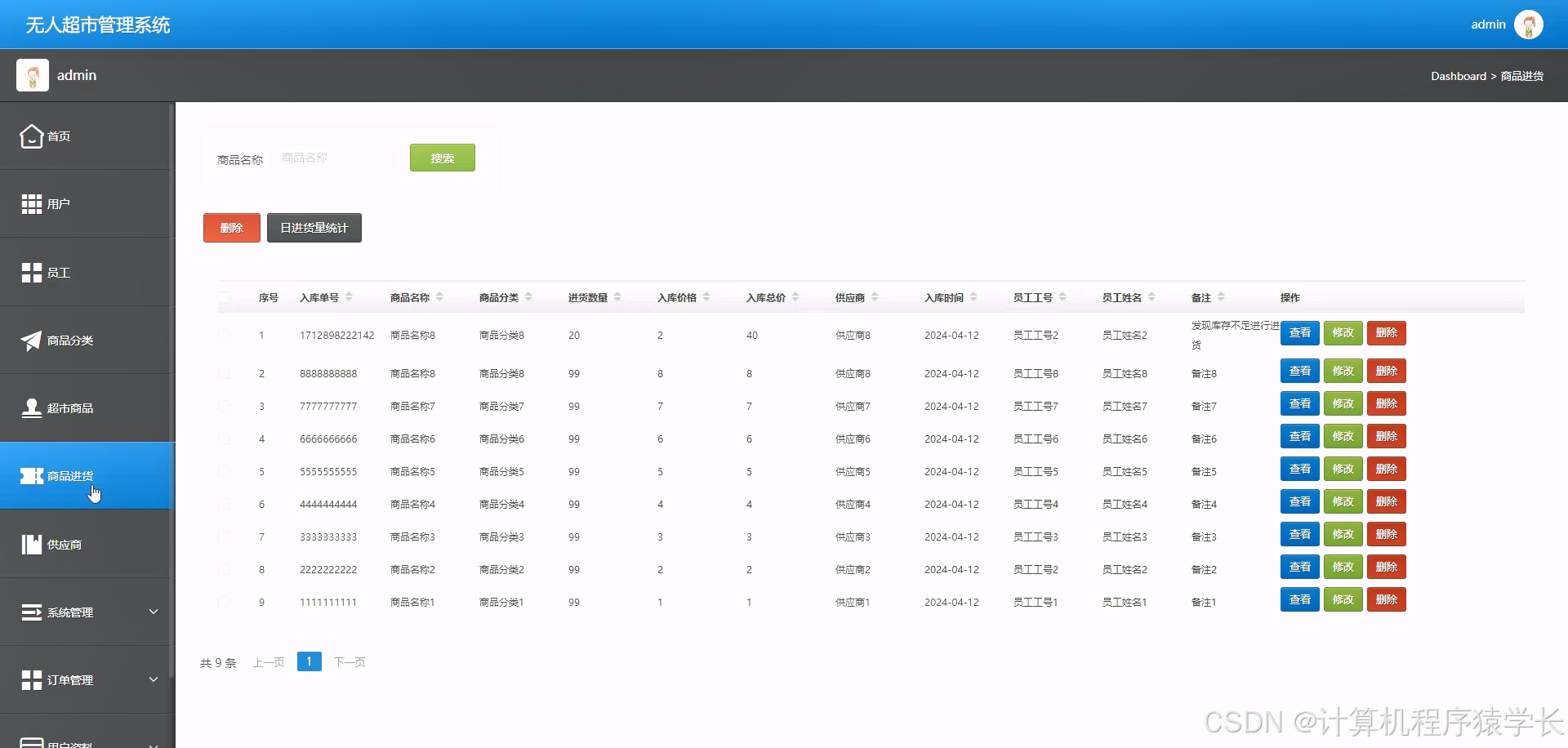Check the row with 入库单号 7777777777
Image resolution: width=1568 pixels, height=748 pixels.
pos(224,406)
